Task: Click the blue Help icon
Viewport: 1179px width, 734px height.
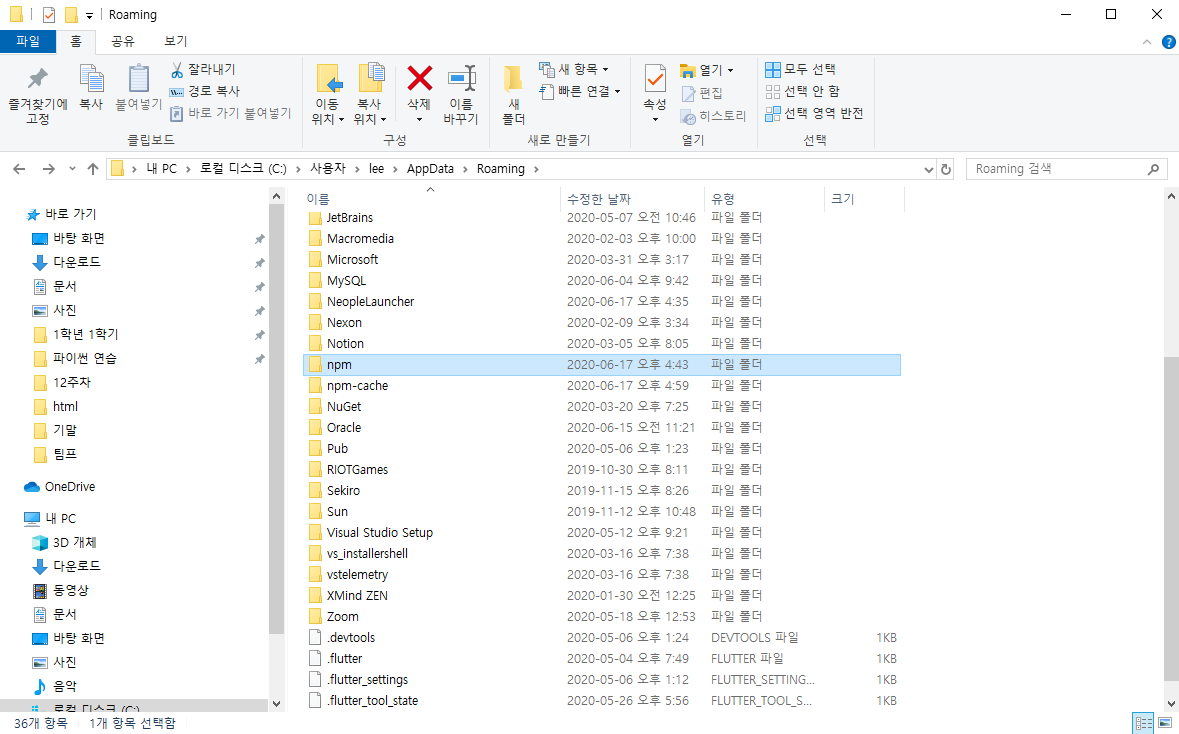Action: (x=1169, y=42)
